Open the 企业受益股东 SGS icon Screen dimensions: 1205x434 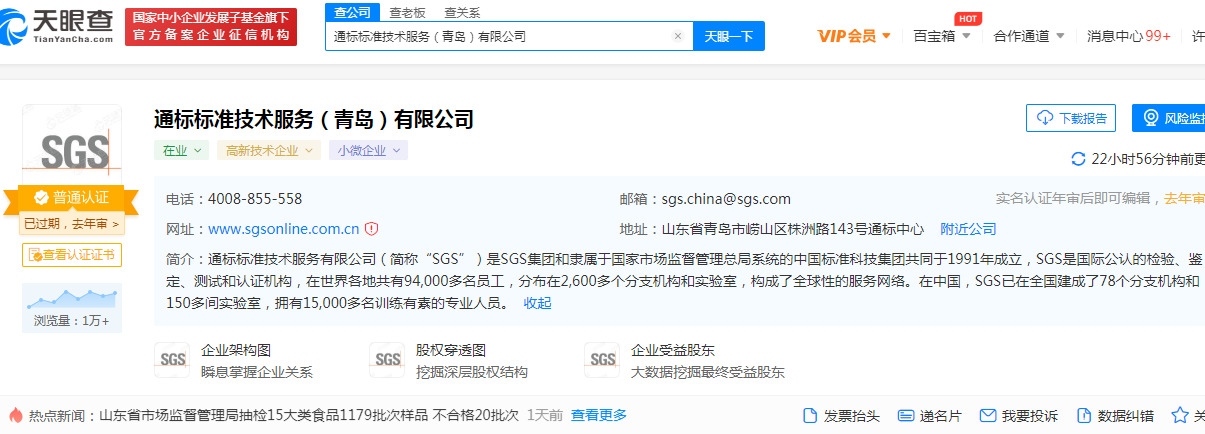tap(602, 360)
